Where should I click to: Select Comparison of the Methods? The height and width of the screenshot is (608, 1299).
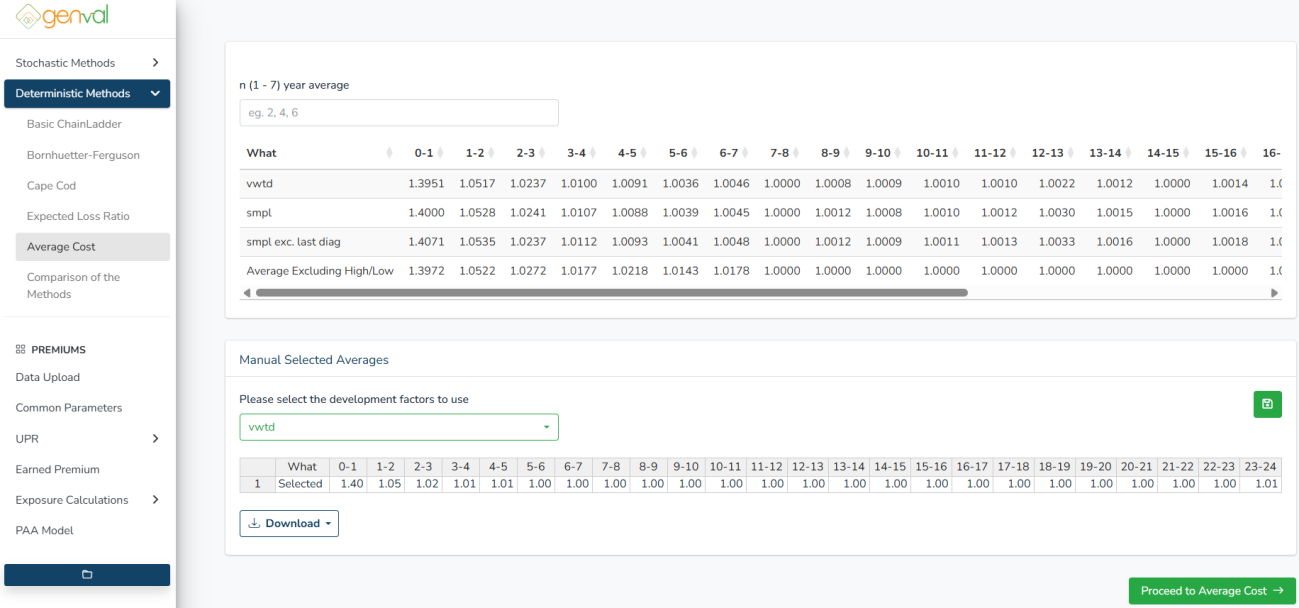coord(73,286)
